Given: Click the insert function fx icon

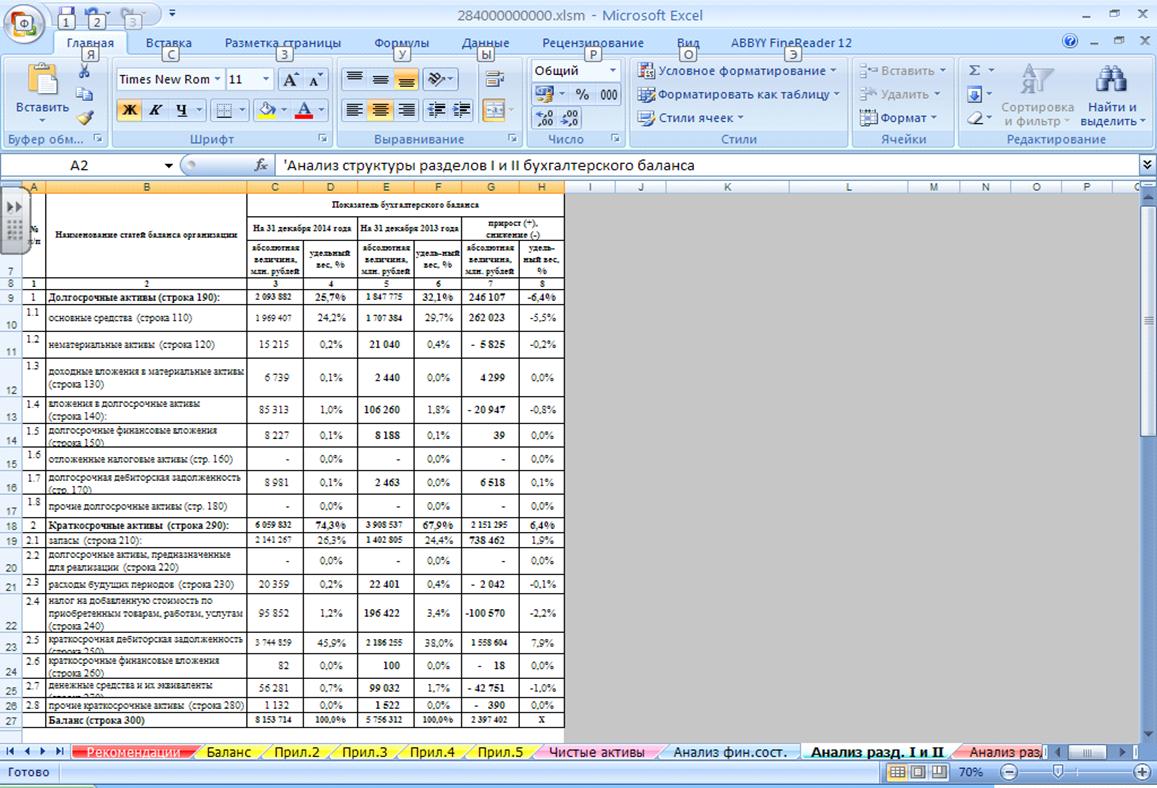Looking at the screenshot, I should [x=261, y=165].
